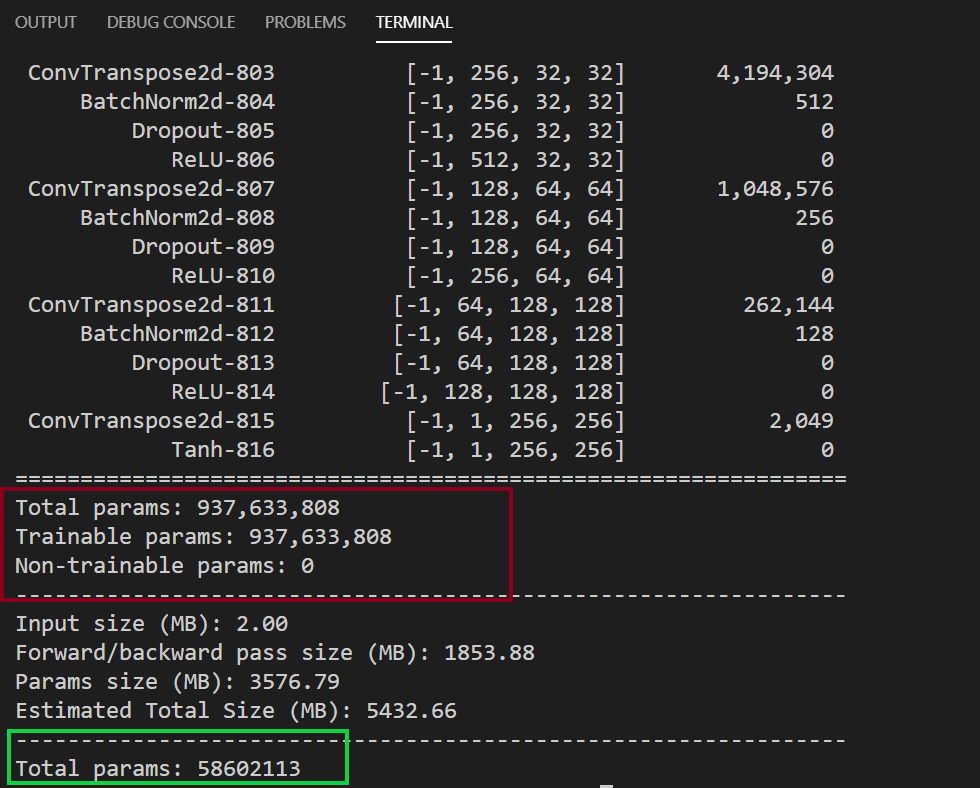Click the ConvTranspose2d-815 output shape
The width and height of the screenshot is (980, 788).
(x=516, y=421)
